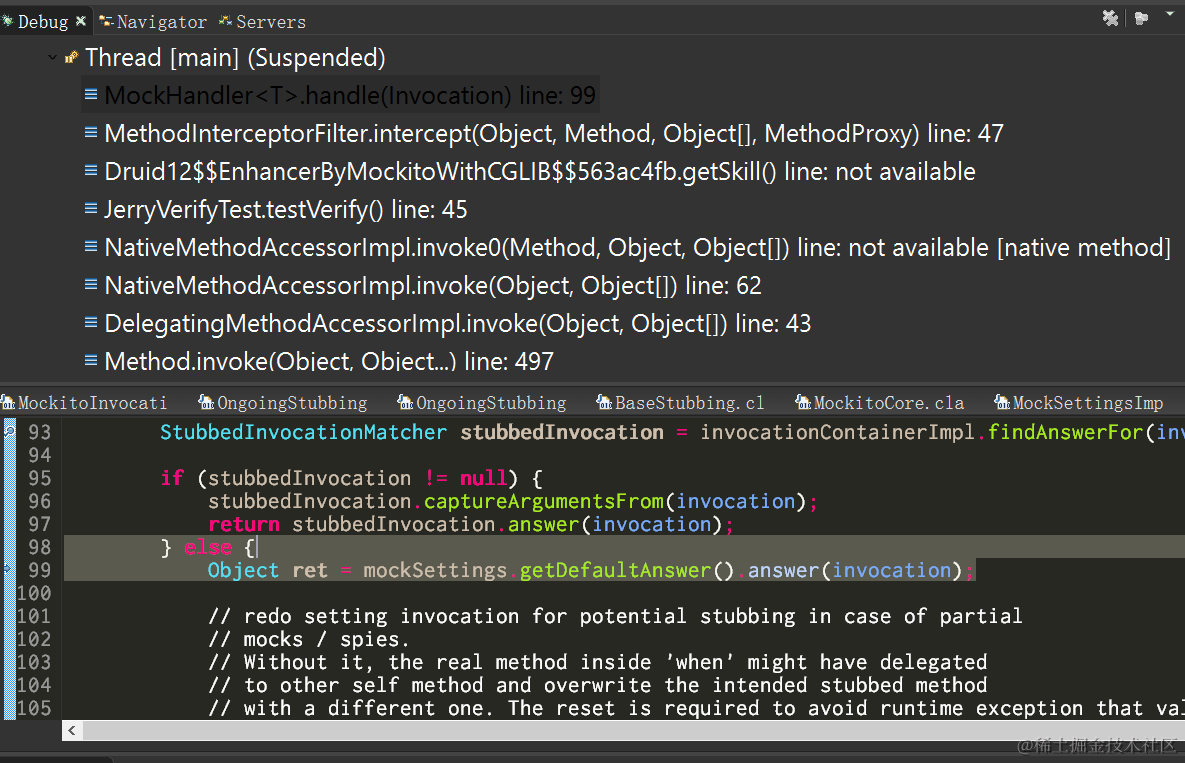Click comment text on line 104
This screenshot has width=1185, height=763.
598,685
